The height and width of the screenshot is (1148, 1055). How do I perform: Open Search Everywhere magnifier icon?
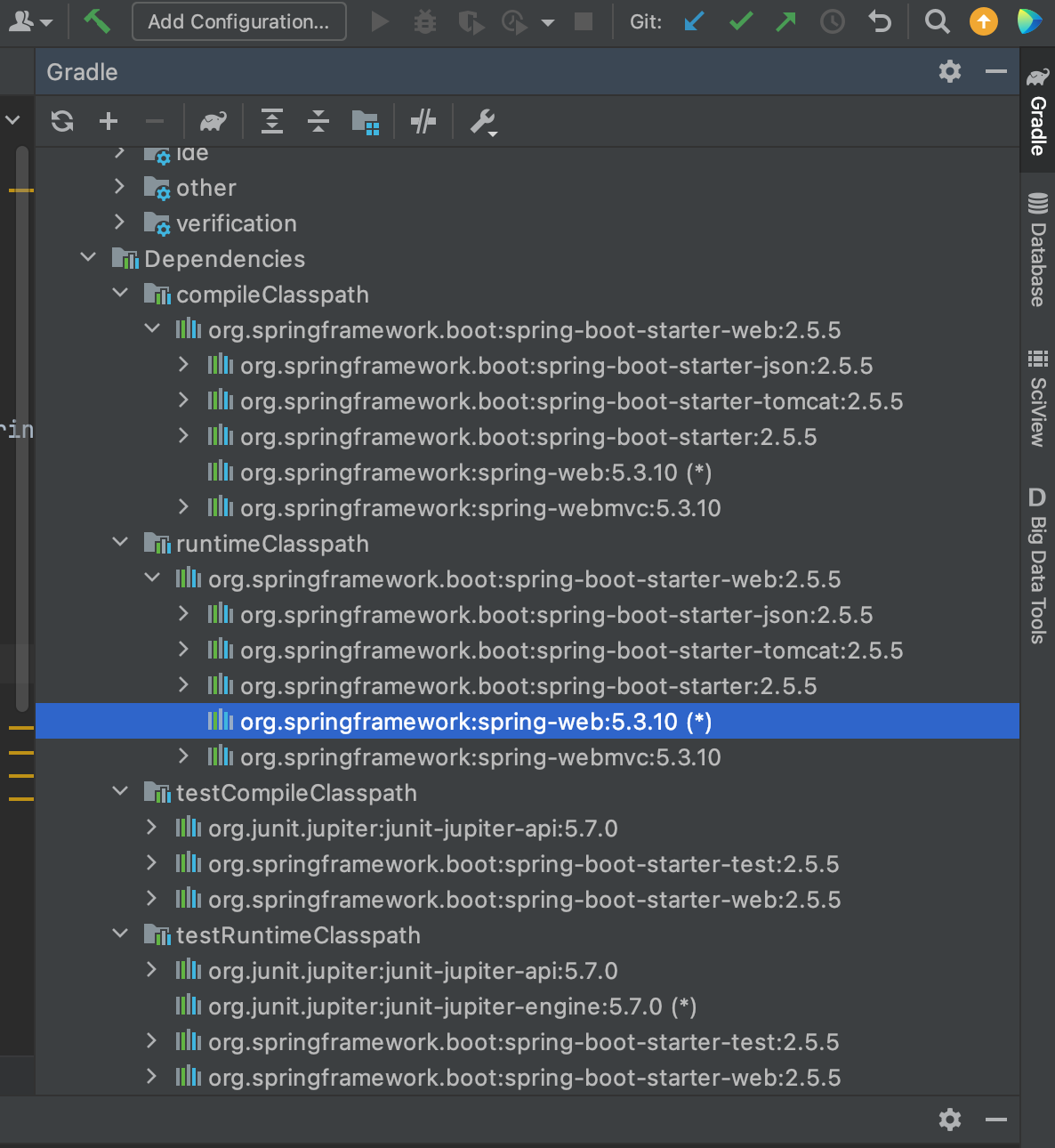(x=938, y=21)
